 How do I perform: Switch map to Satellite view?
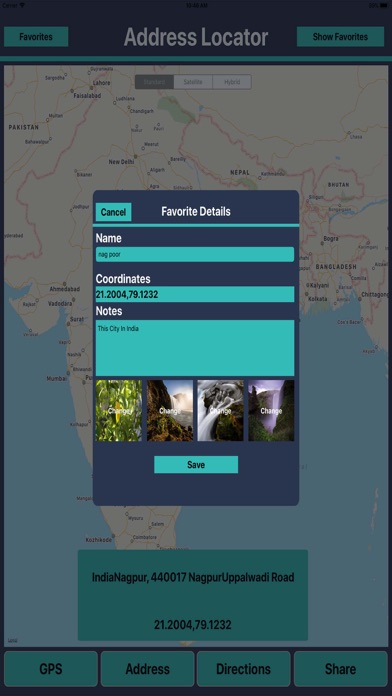(x=193, y=82)
